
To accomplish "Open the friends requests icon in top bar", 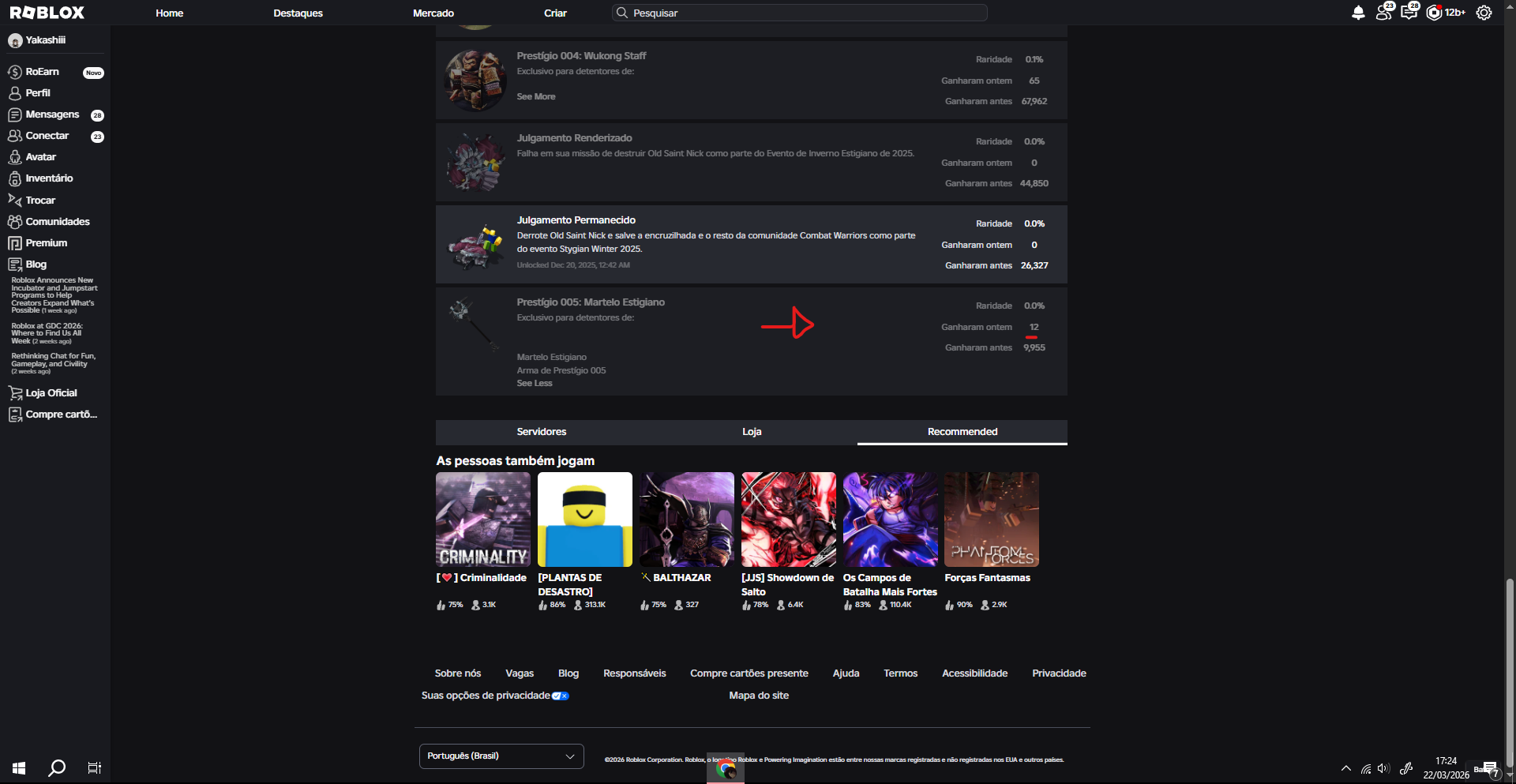I will pos(1384,13).
